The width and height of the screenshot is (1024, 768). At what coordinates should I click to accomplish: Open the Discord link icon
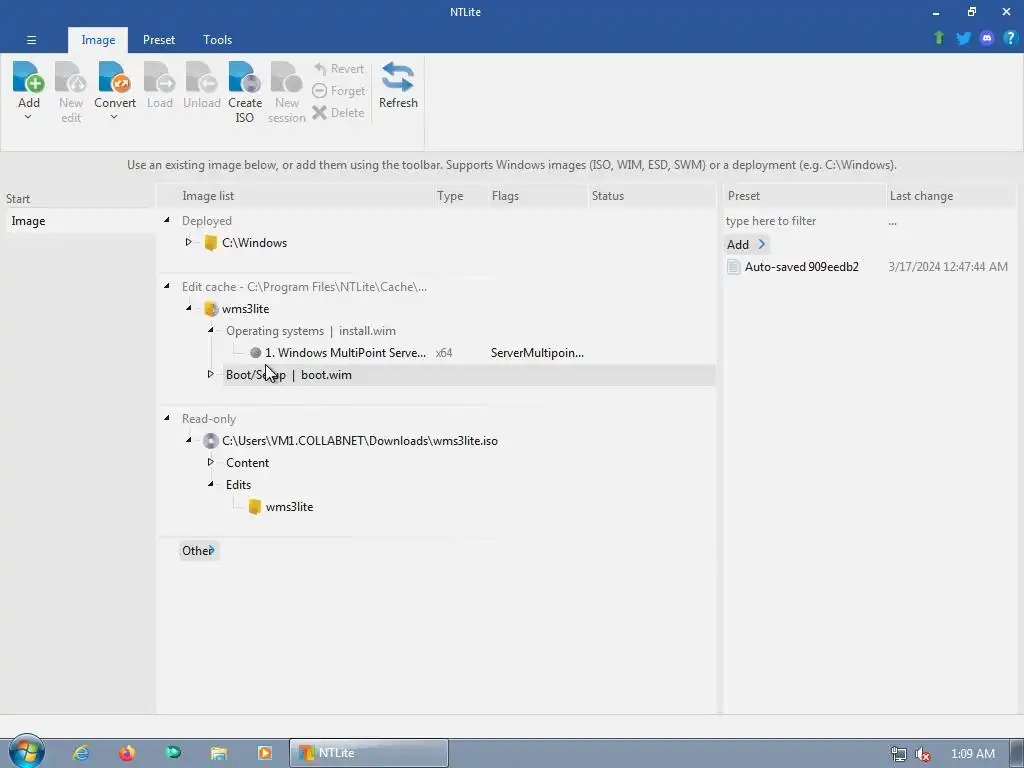(987, 38)
